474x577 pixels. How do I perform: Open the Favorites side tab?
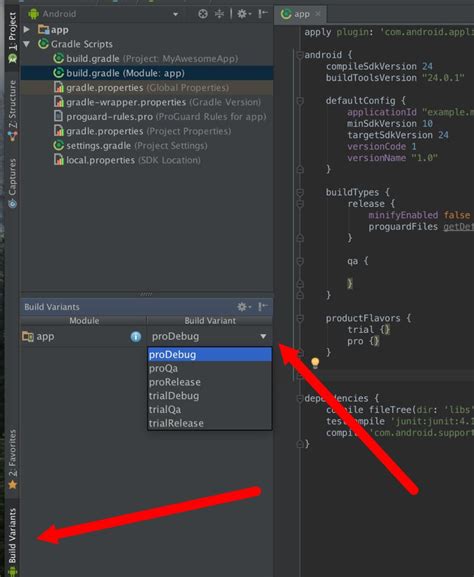12,459
